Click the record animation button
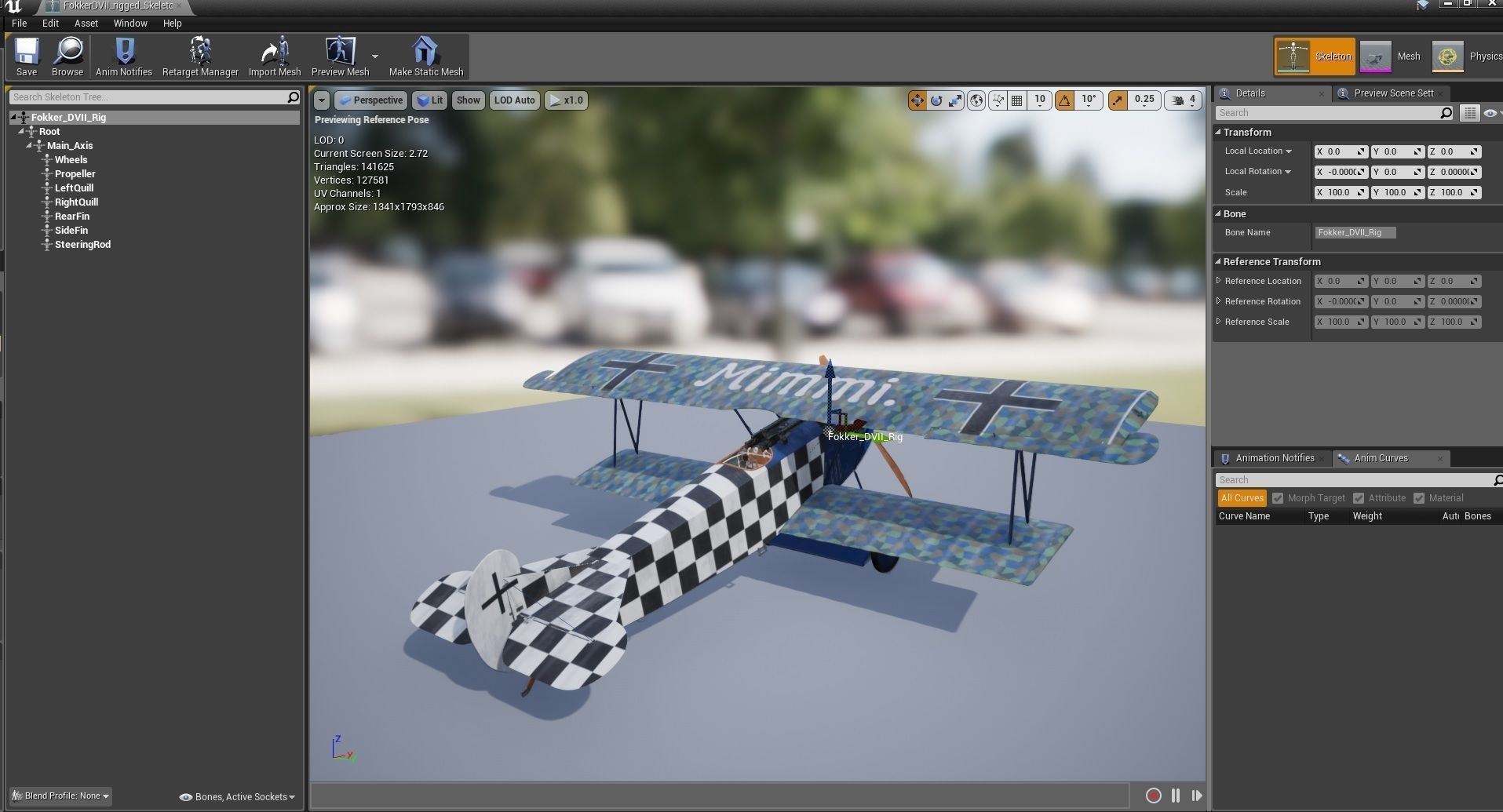1503x812 pixels. pos(1153,796)
